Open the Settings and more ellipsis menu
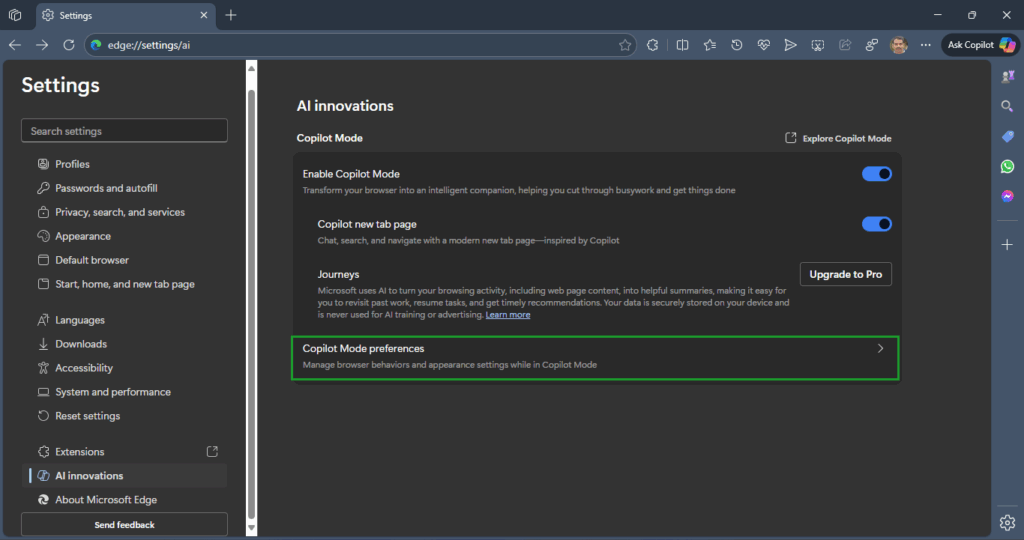This screenshot has height=540, width=1024. coord(925,45)
